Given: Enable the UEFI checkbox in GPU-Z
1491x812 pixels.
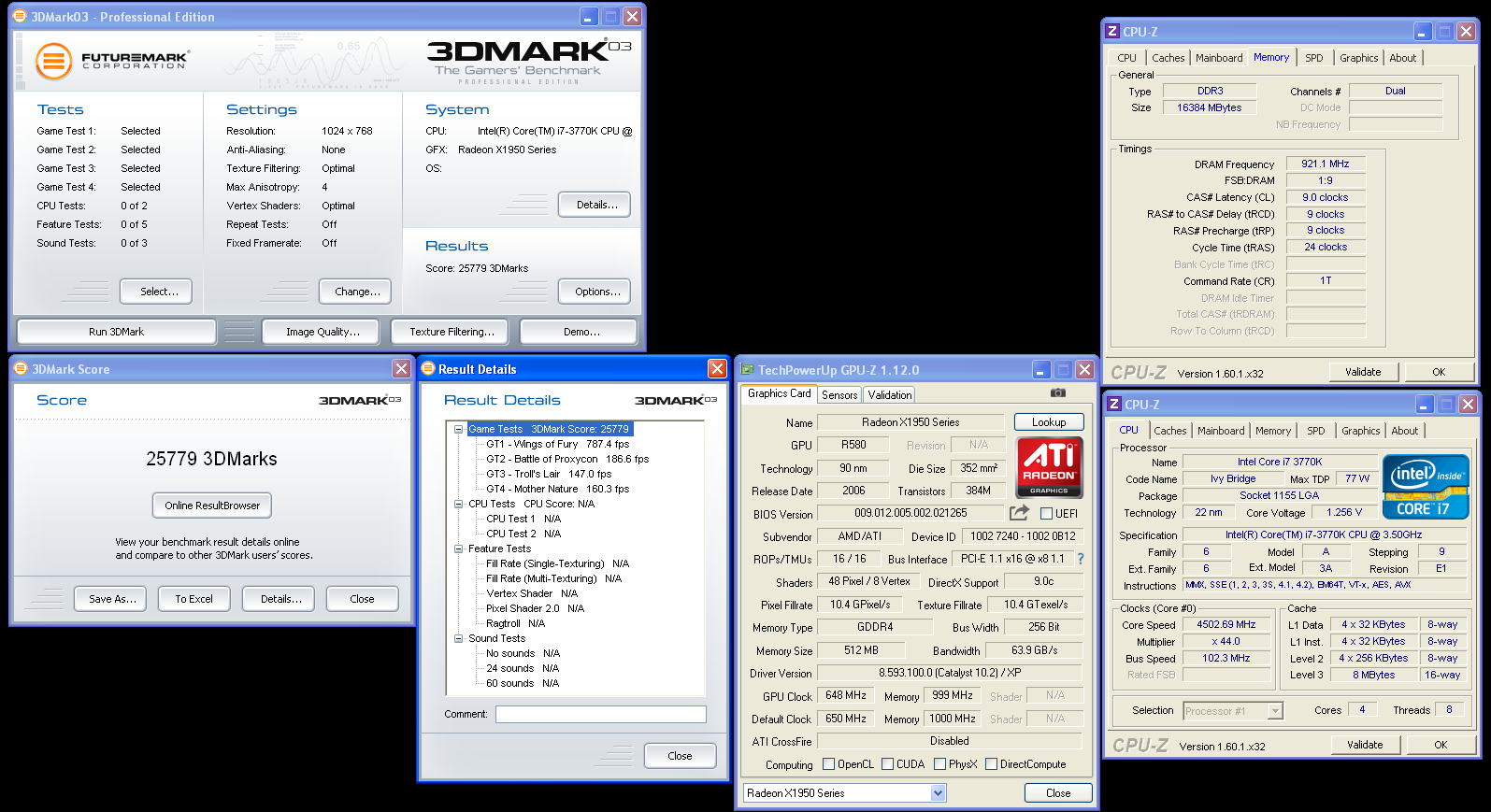Looking at the screenshot, I should [1047, 514].
